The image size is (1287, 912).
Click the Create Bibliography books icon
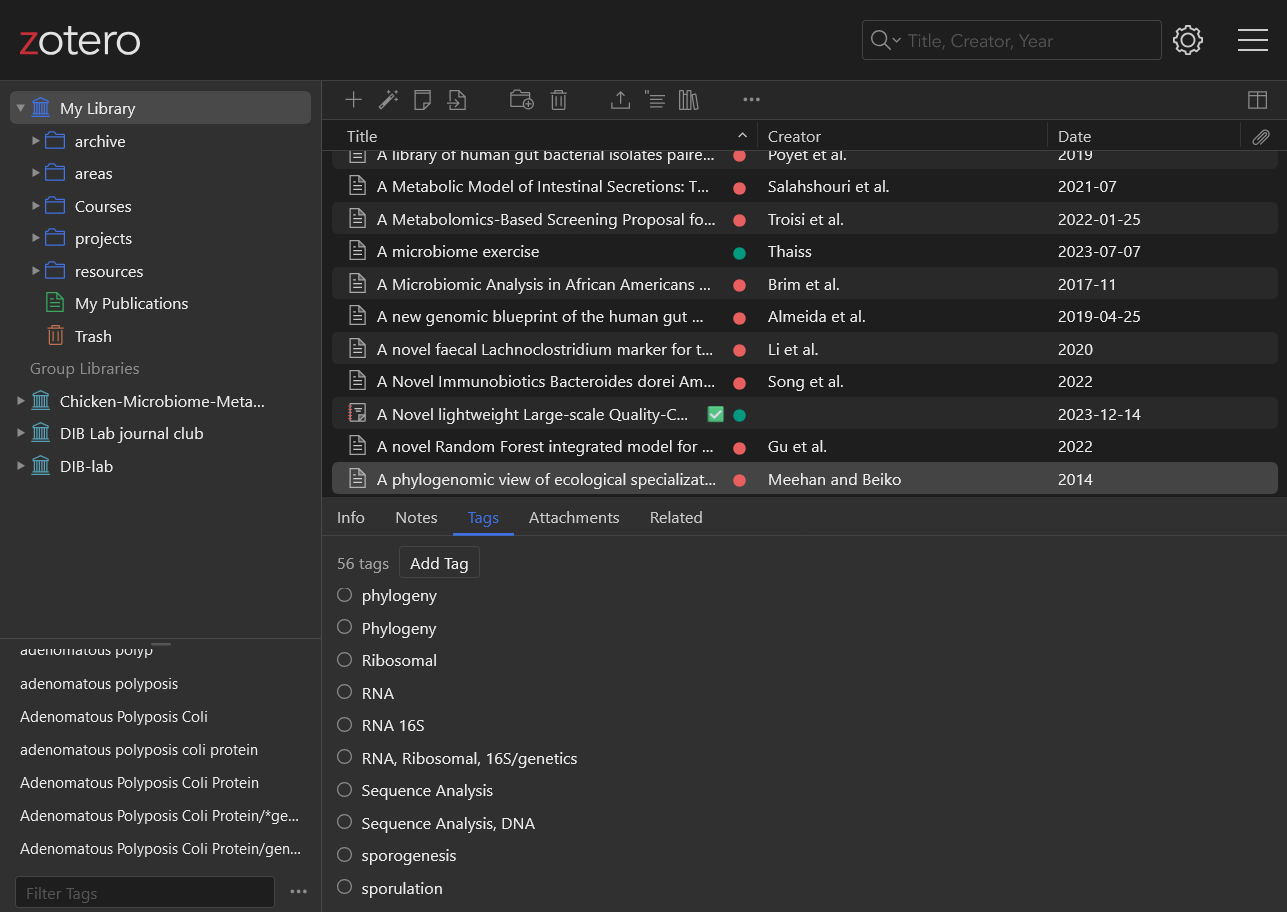688,99
